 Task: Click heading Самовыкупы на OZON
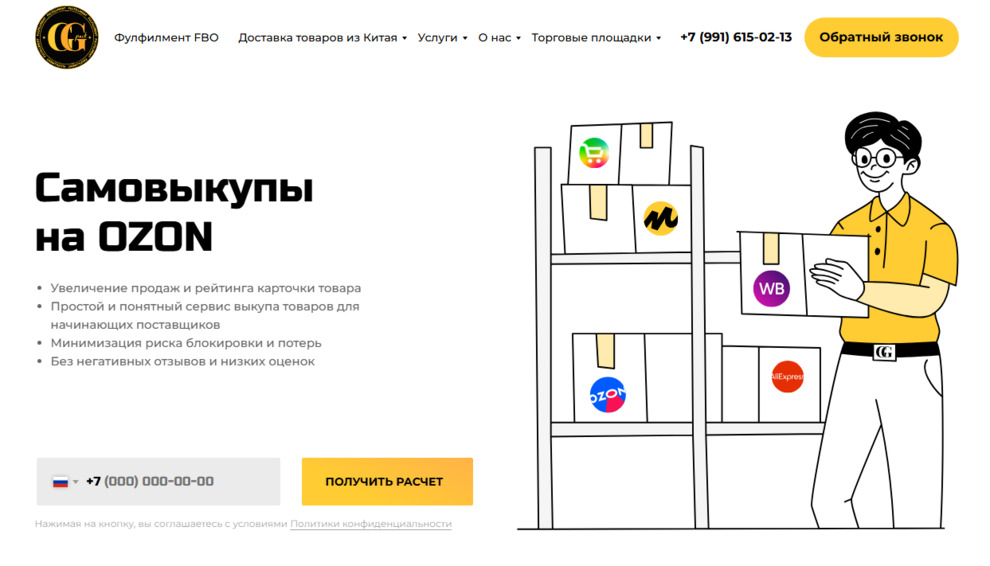tap(174, 212)
